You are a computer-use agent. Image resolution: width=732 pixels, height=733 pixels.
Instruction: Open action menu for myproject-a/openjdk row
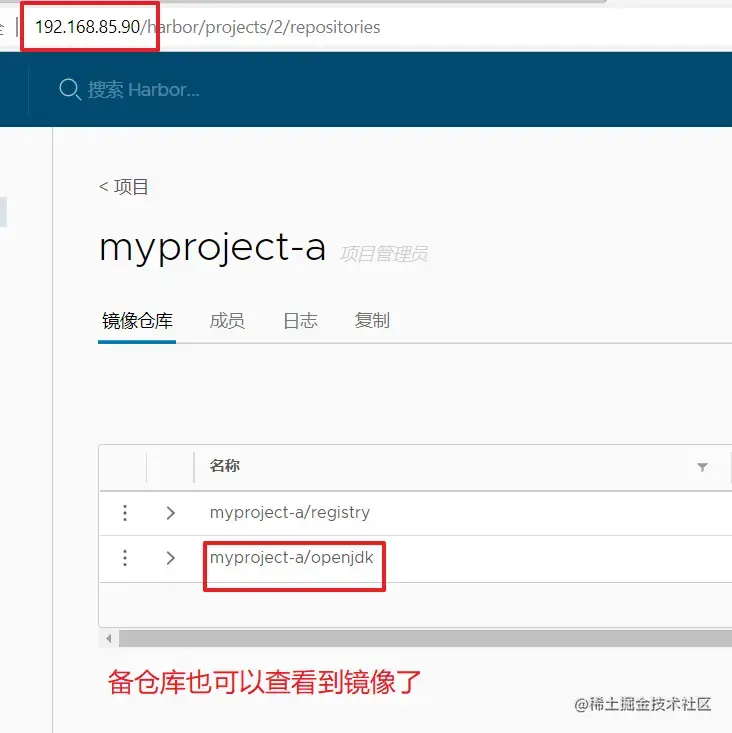tap(125, 558)
